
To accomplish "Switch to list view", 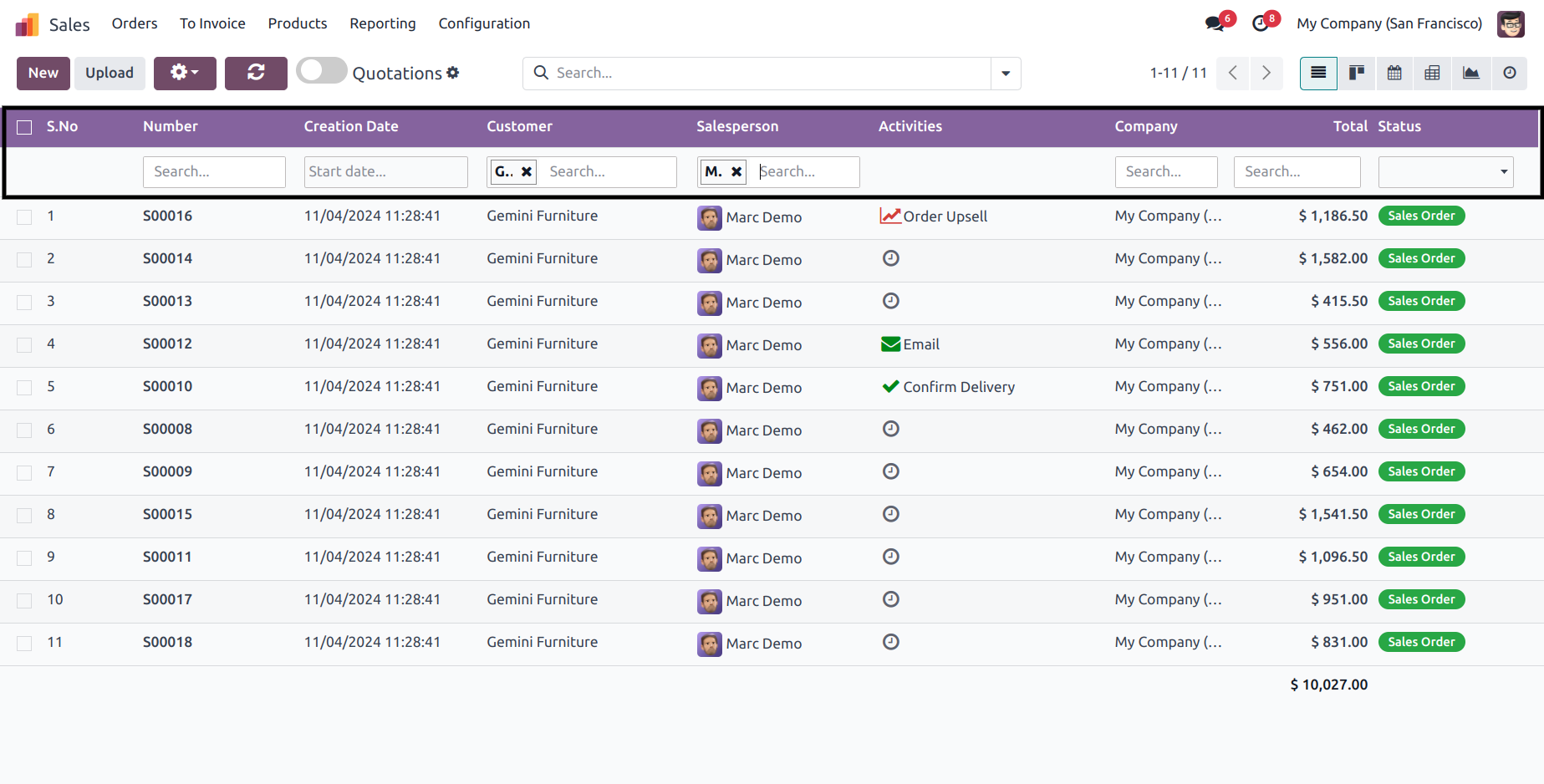I will coord(1318,73).
